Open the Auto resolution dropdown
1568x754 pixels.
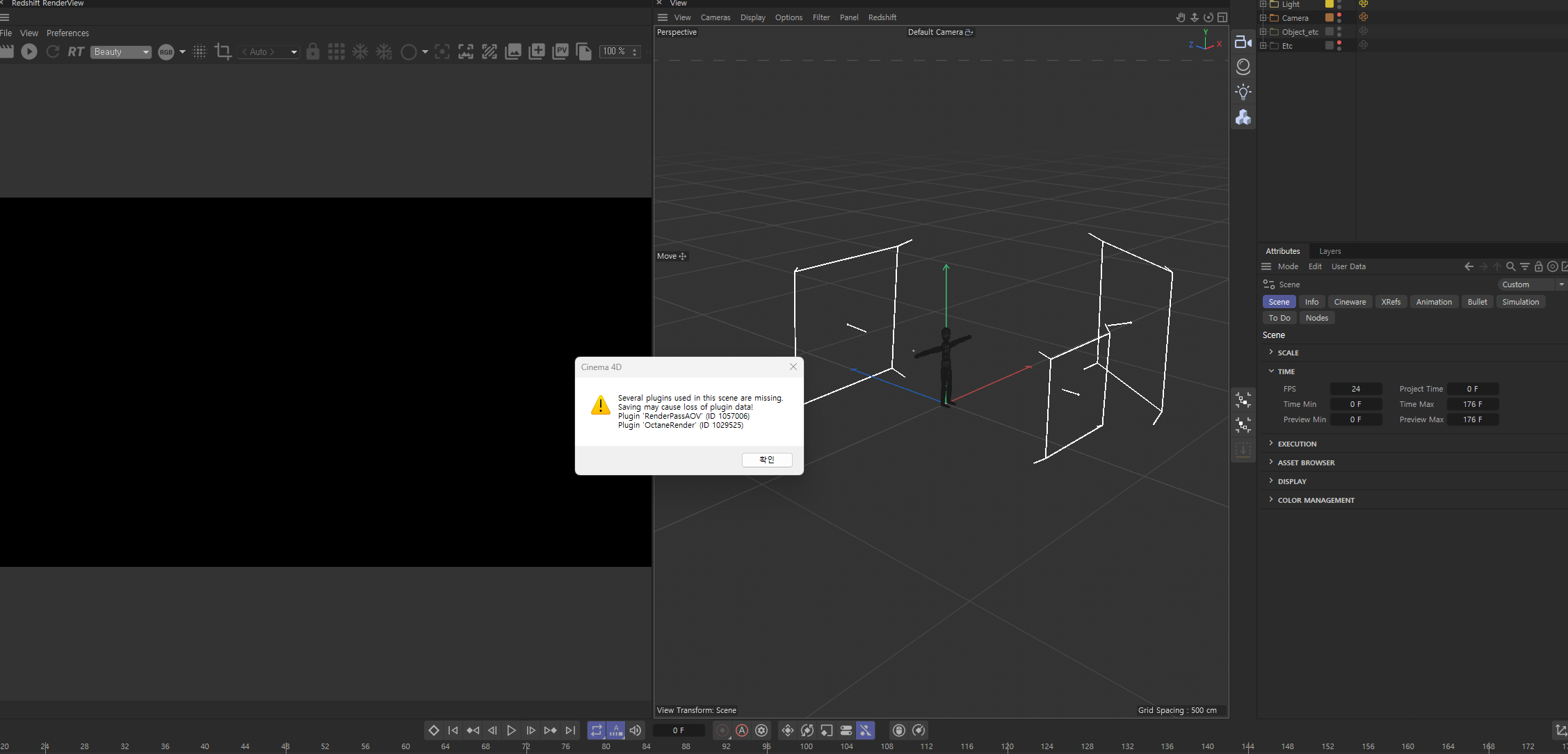[268, 52]
